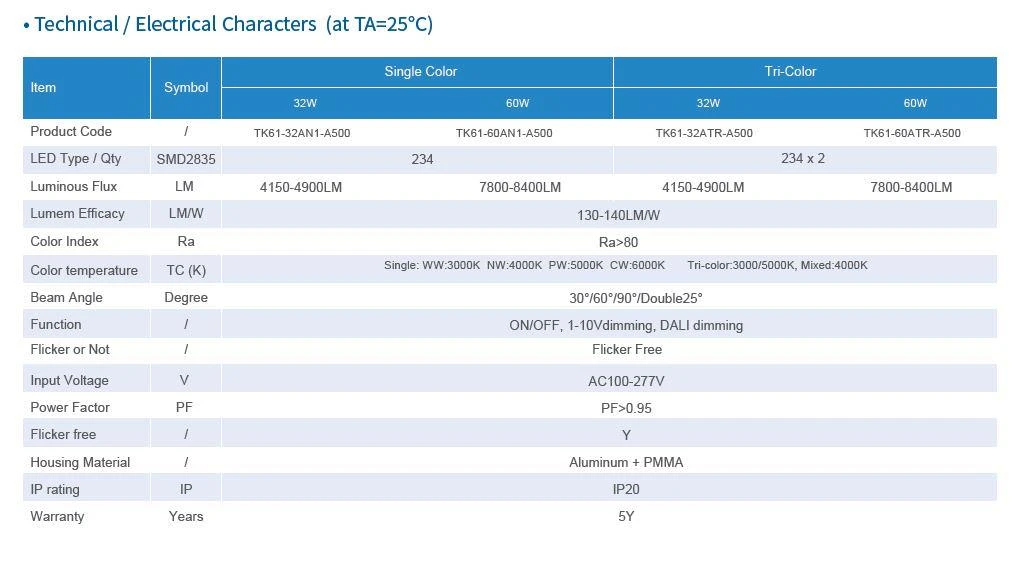Screen dimensions: 1021x568
Task: Click product code TK61-32AN1-A500
Action: 302,133
